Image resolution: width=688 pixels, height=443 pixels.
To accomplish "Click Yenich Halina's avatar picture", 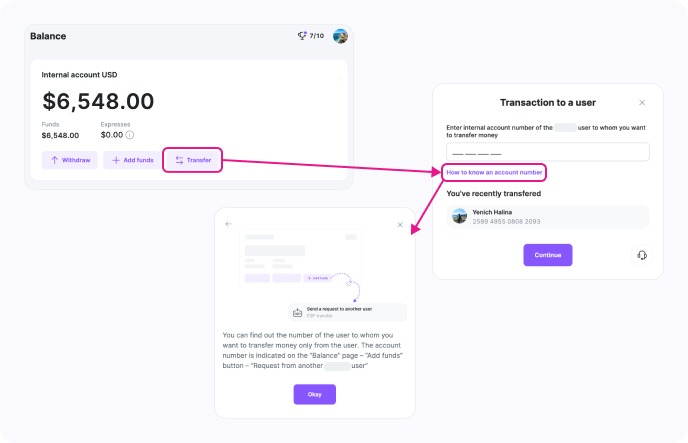I will (x=460, y=216).
